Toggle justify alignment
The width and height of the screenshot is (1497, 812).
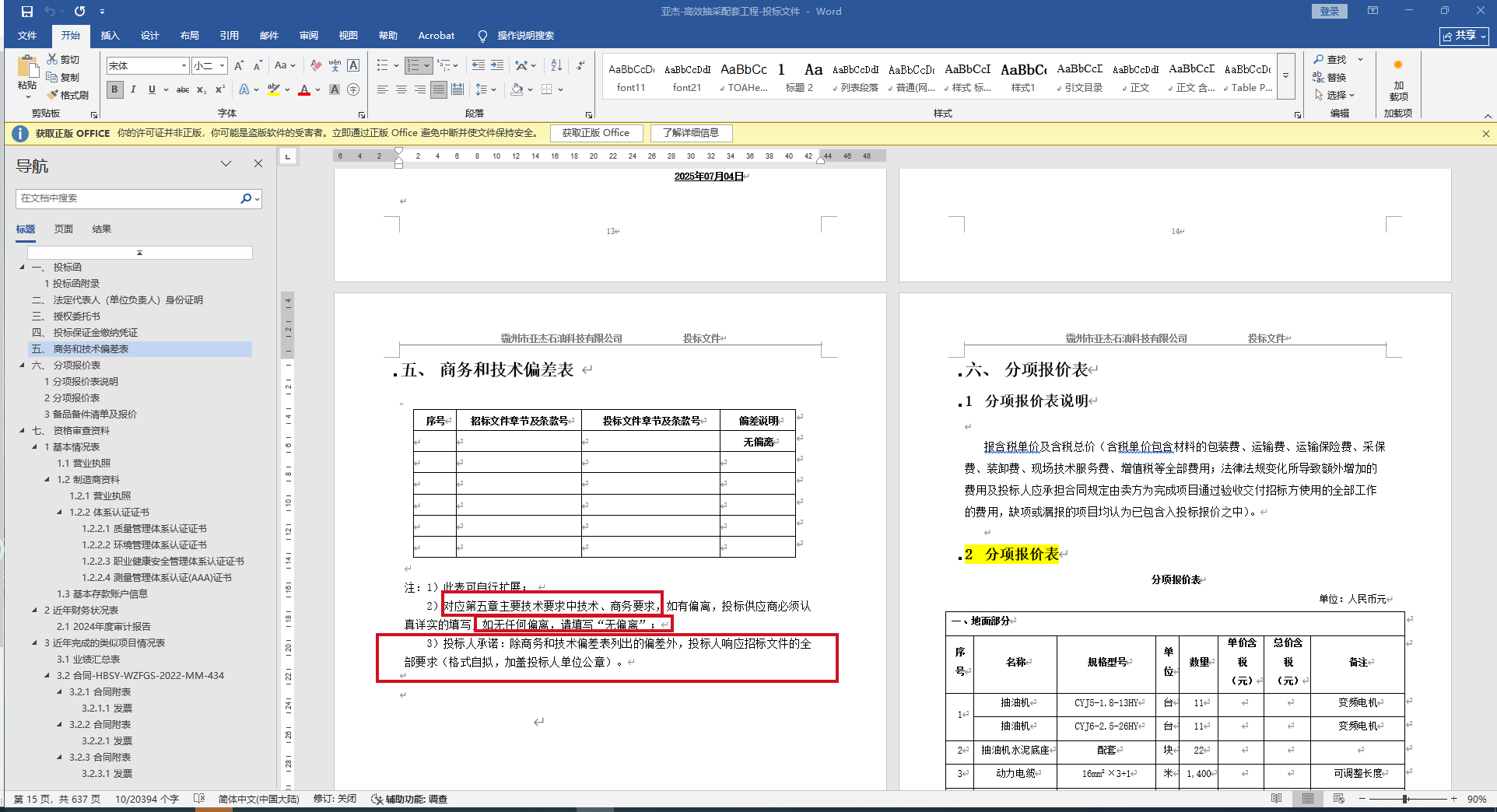439,89
